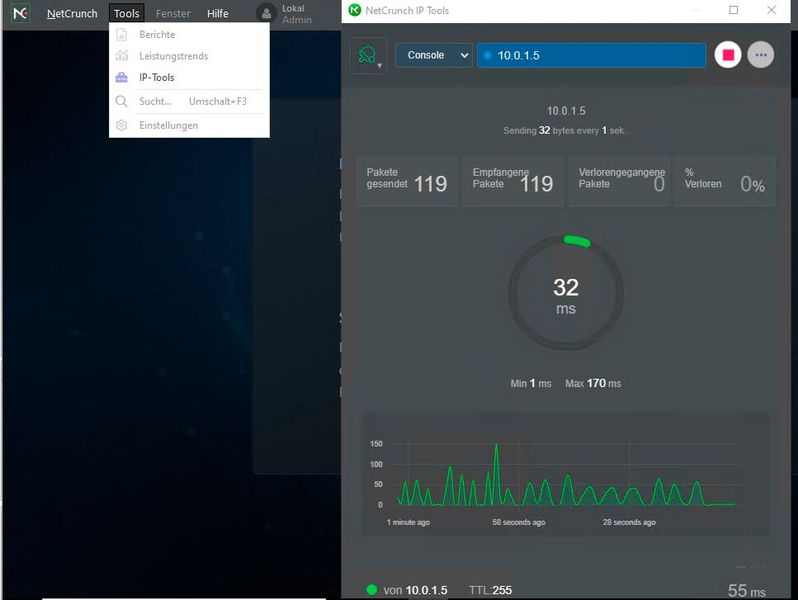Click the '58 seconds ago' axis label

(519, 522)
